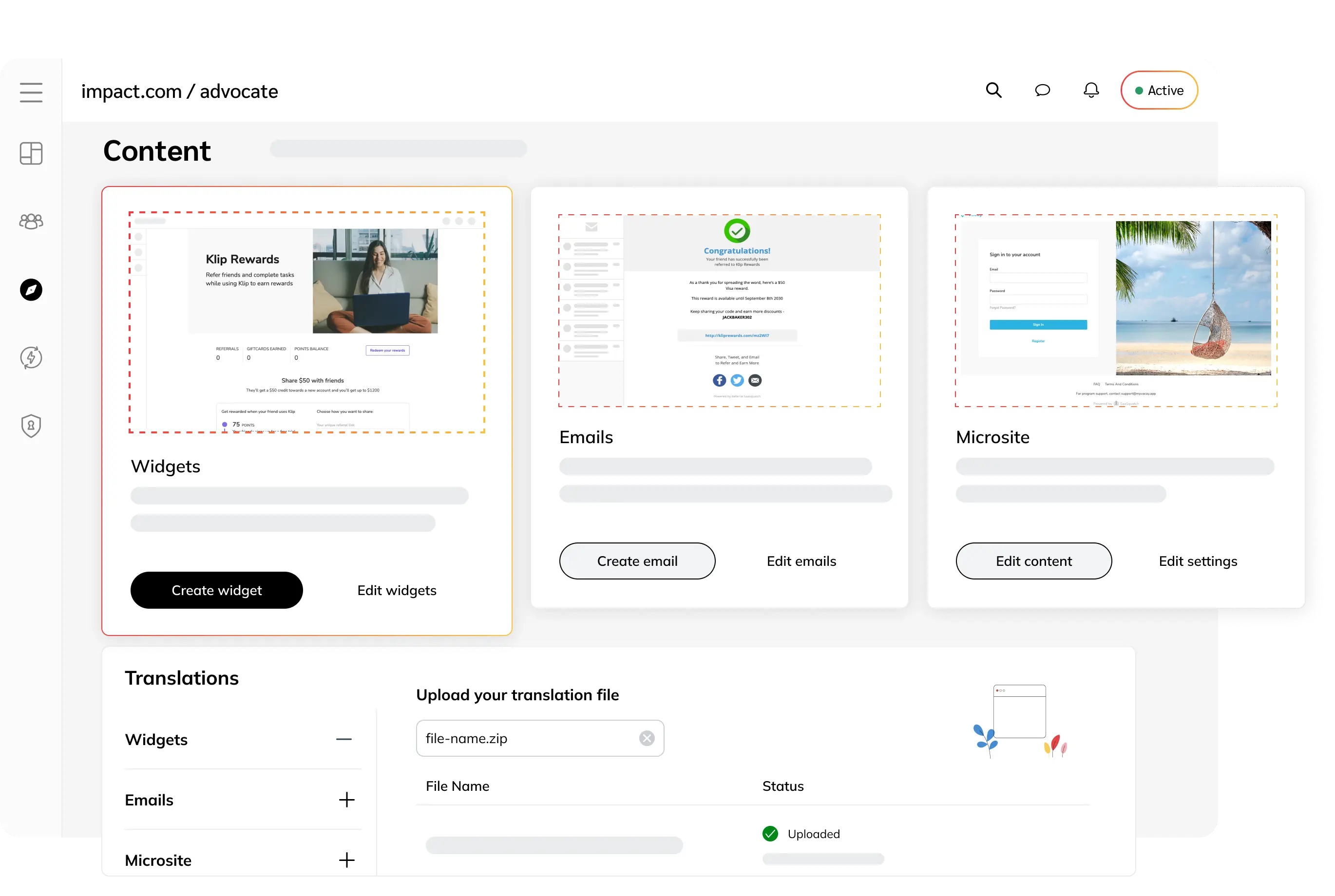
Task: Click the Create widget button
Action: click(218, 589)
